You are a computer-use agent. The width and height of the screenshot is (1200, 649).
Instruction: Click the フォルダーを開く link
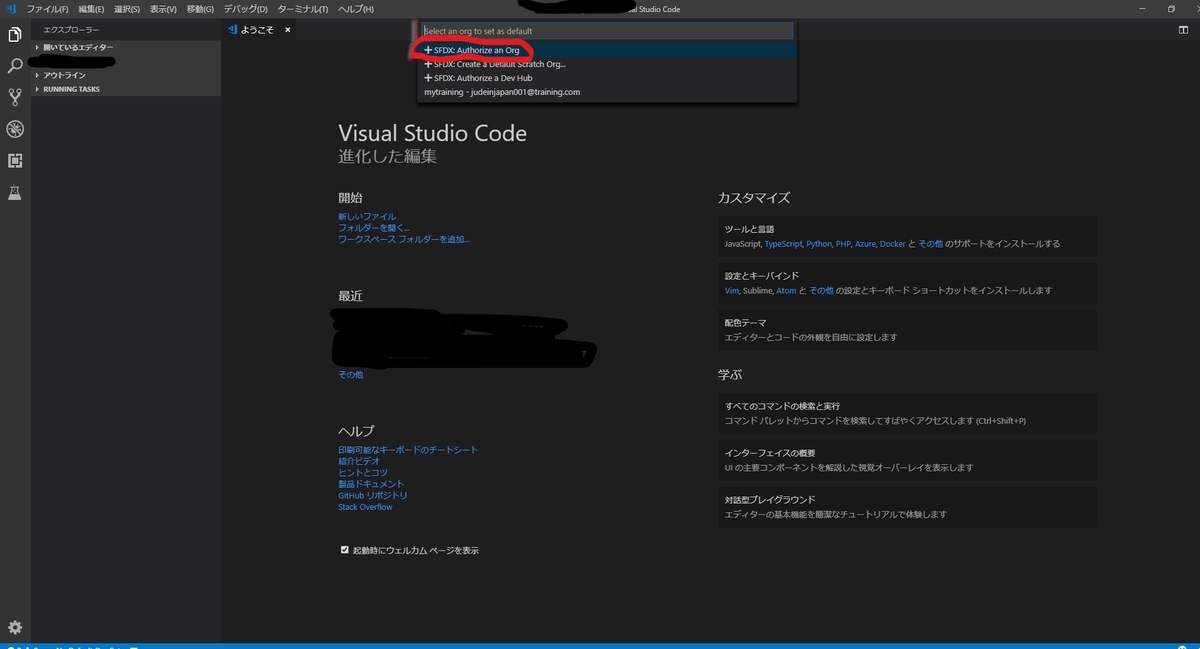point(374,228)
